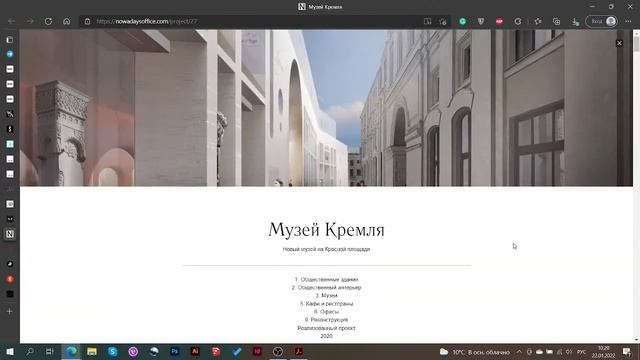The image size is (640, 360).
Task: Click Microsoft Edge on the taskbar
Action: coord(71,351)
